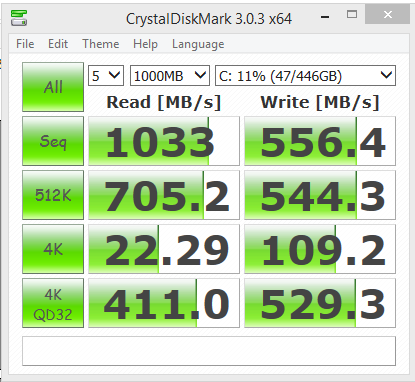Click the 4K read result 22.29

[164, 249]
